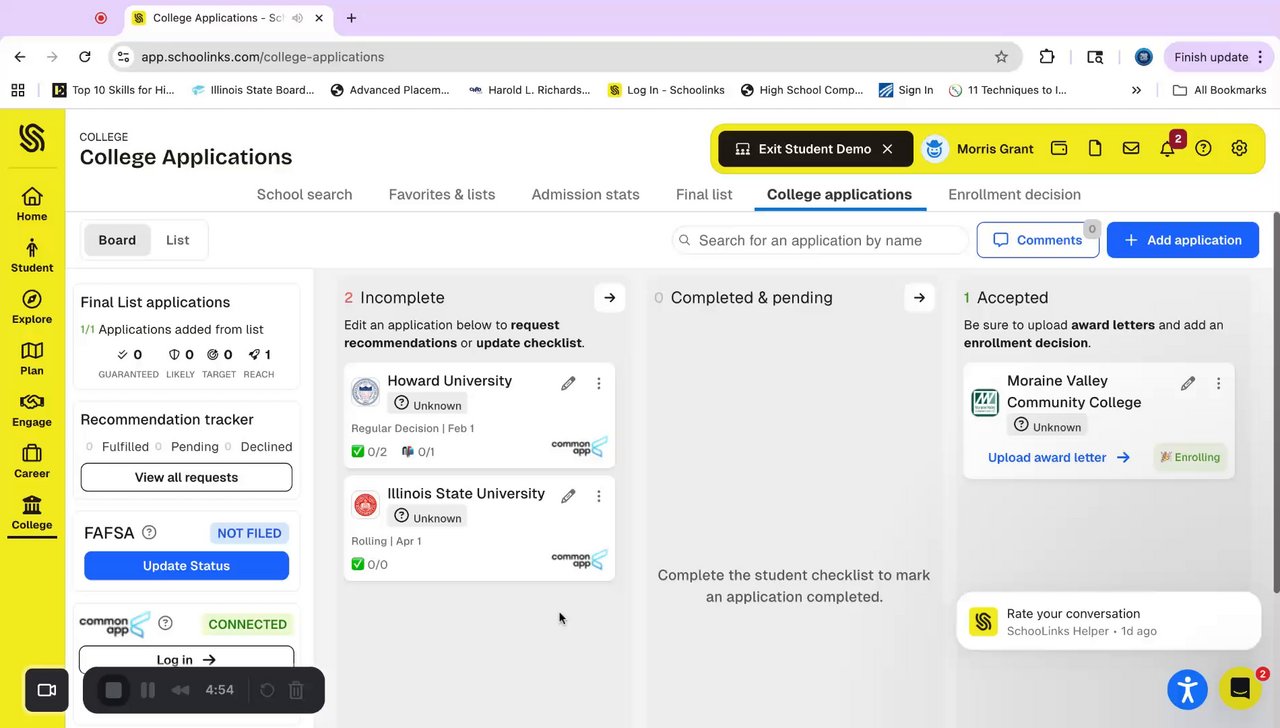Switch to Board view

[x=117, y=240]
